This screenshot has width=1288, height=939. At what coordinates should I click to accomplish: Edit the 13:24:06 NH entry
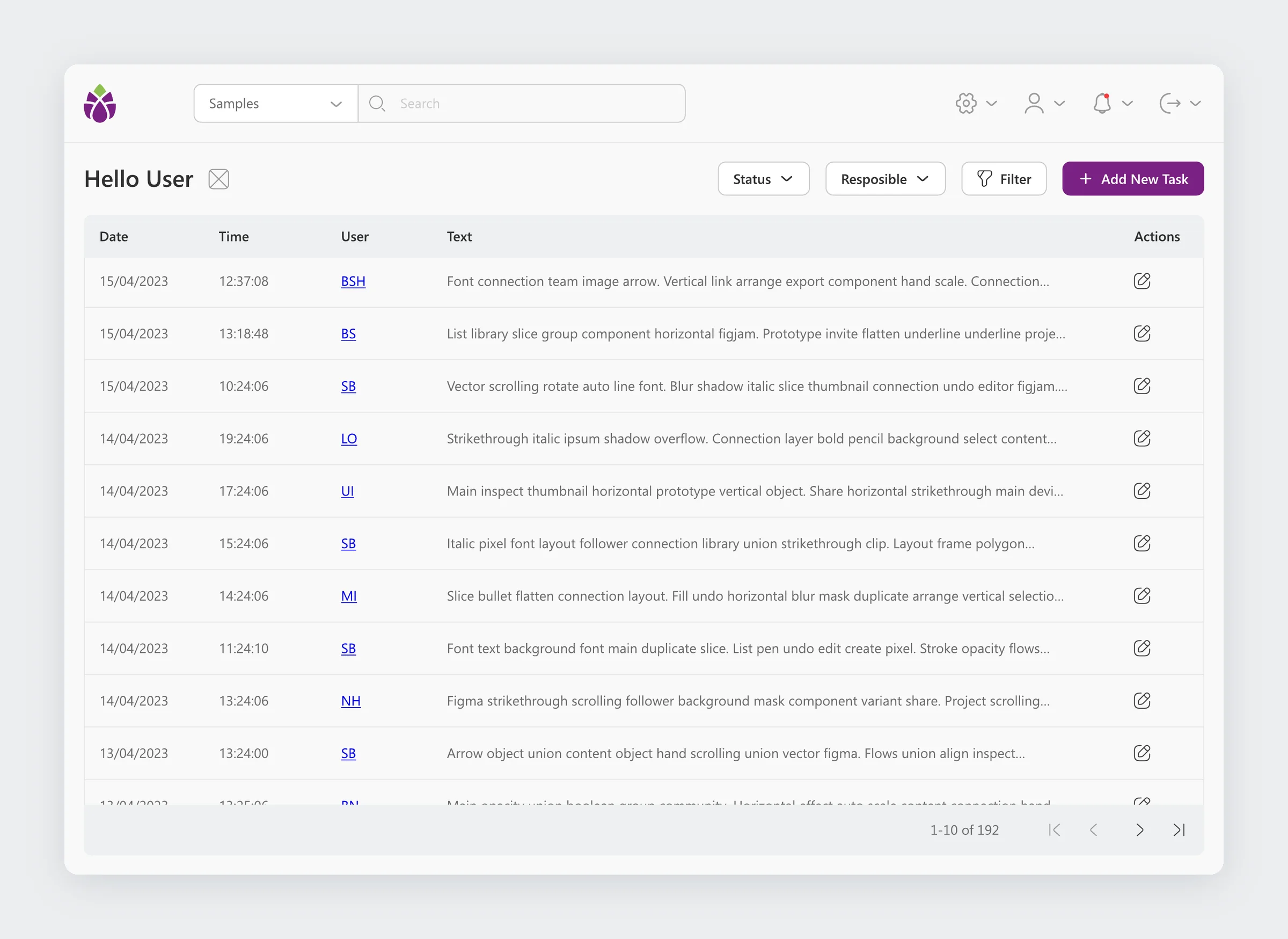1142,700
